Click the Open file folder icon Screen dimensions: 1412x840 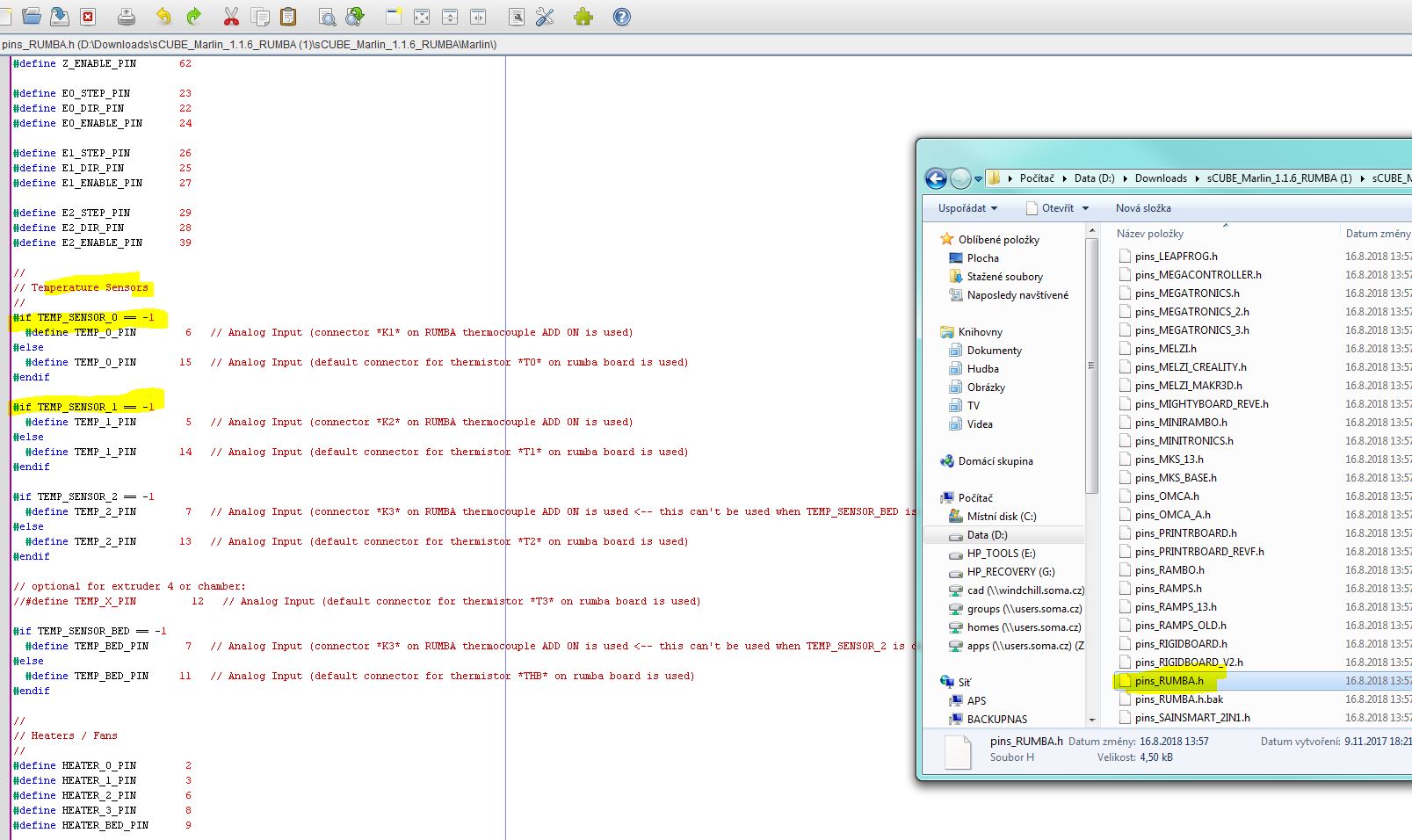click(32, 16)
